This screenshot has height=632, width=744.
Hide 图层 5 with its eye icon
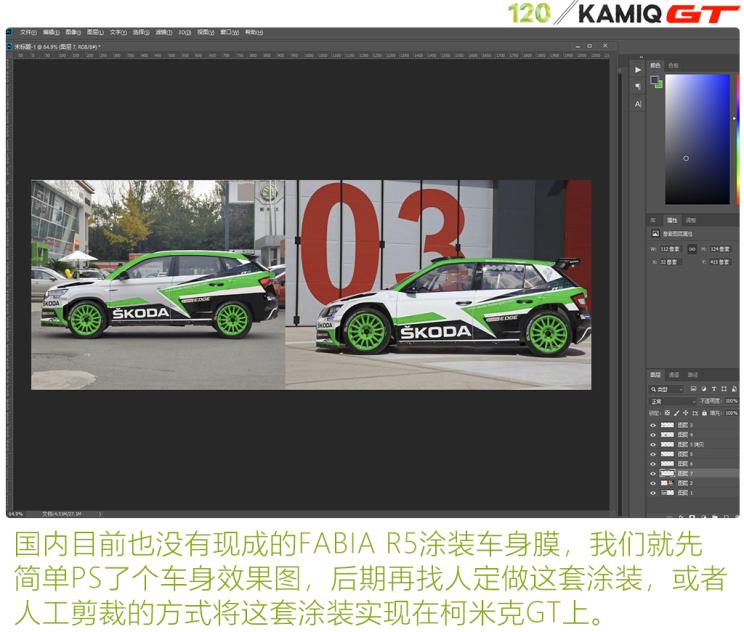pos(653,455)
